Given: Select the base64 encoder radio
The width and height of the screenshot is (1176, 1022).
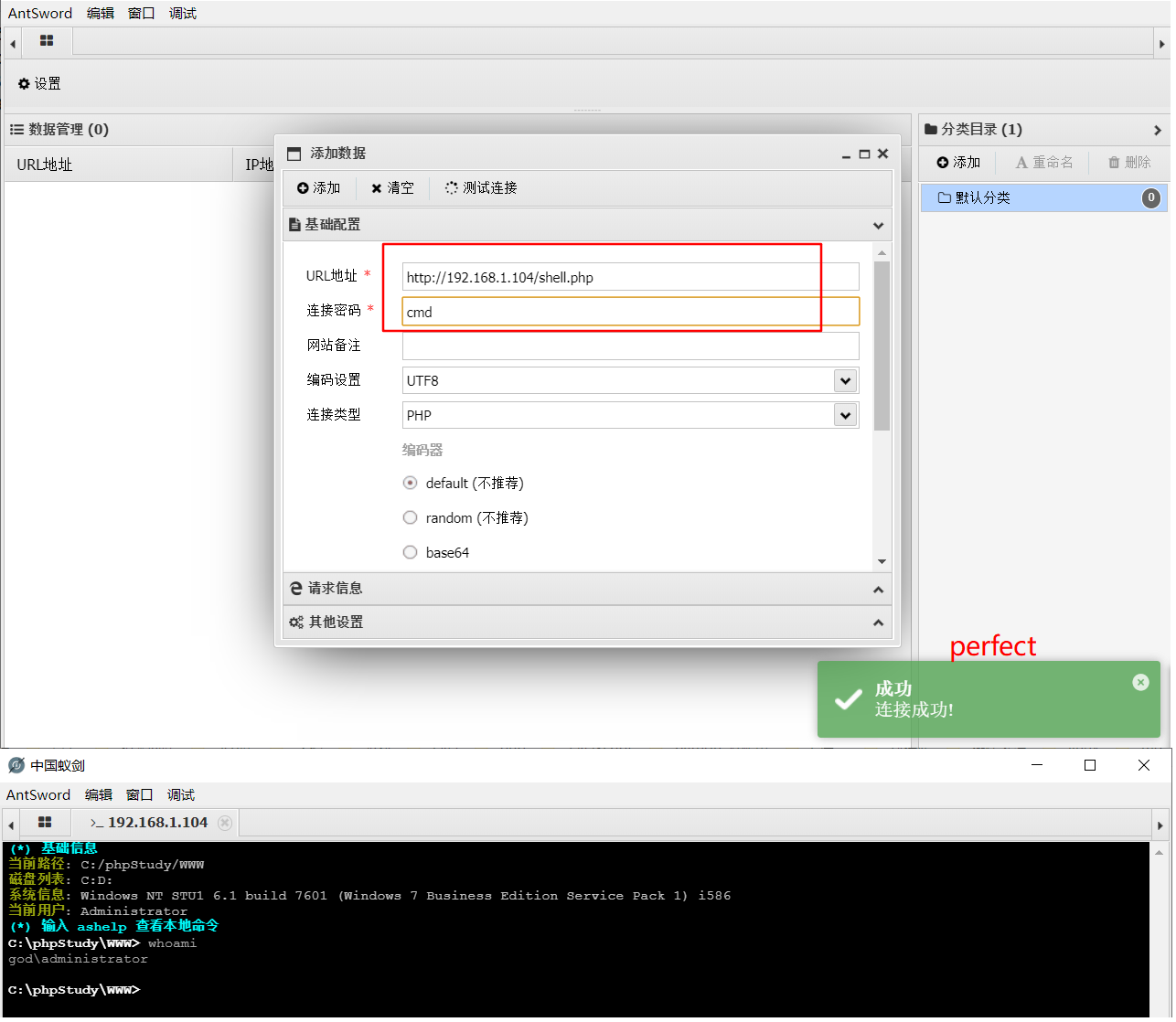Looking at the screenshot, I should (411, 552).
